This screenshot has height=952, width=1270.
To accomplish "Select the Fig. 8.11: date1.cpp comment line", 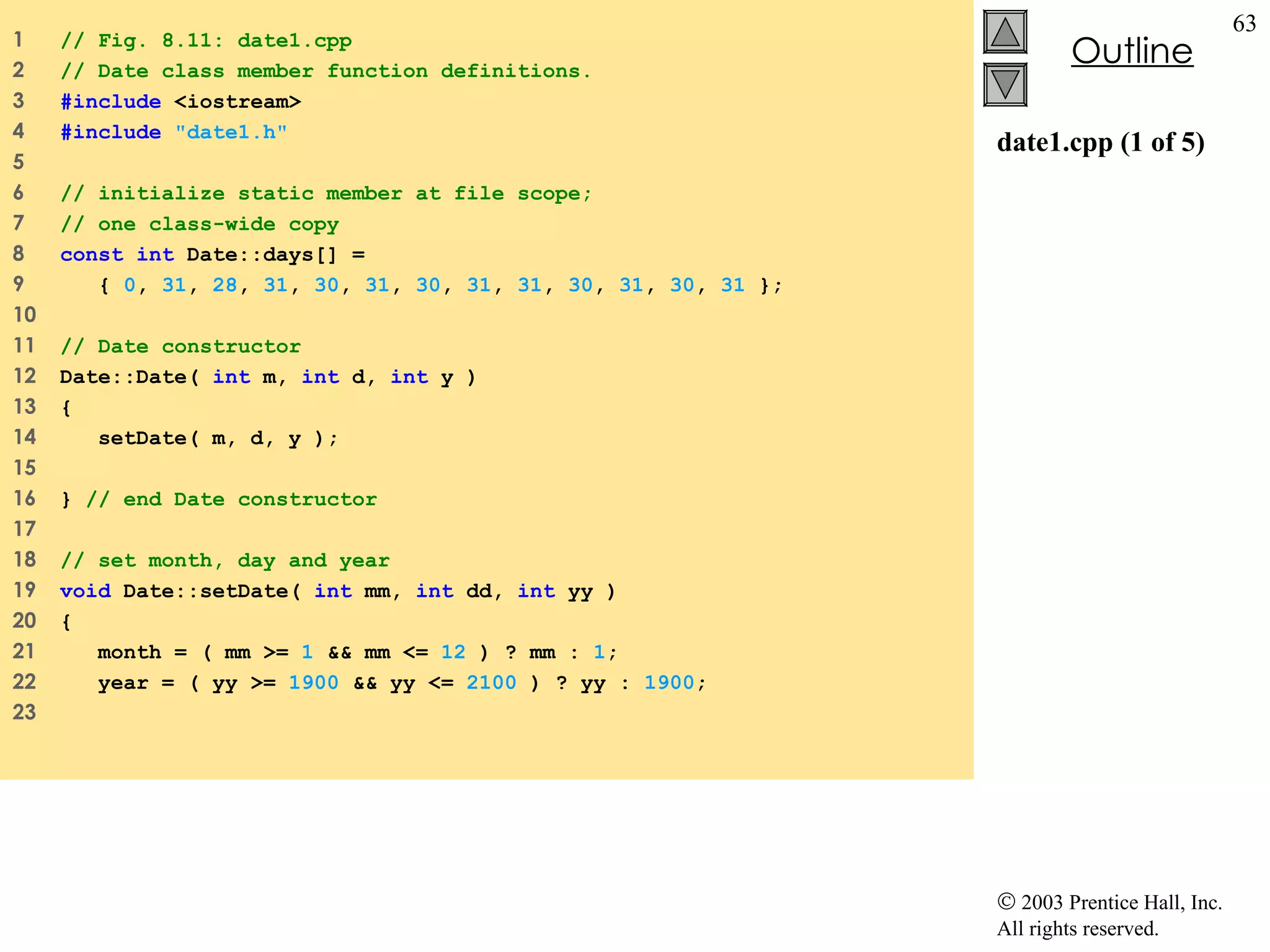I will tap(206, 41).
